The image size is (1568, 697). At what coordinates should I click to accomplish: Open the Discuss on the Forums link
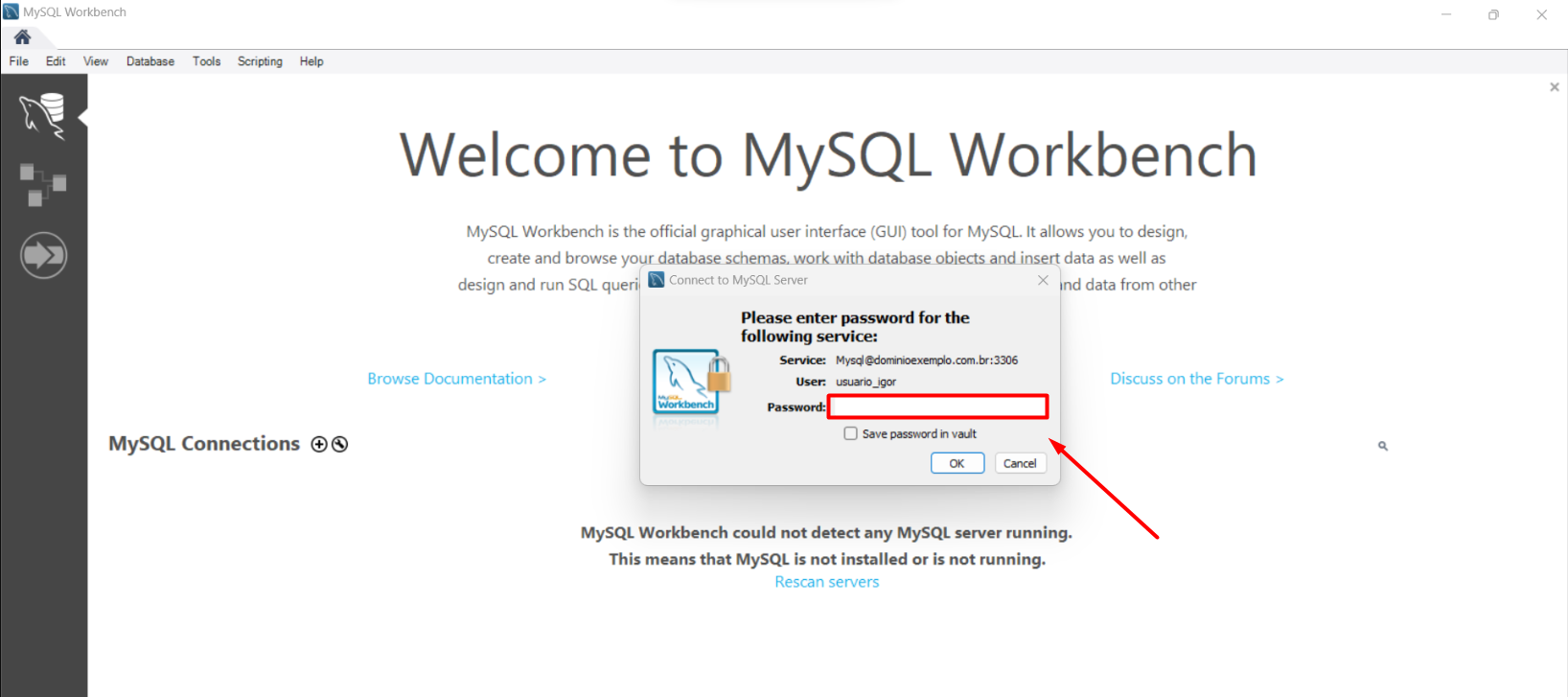1197,379
